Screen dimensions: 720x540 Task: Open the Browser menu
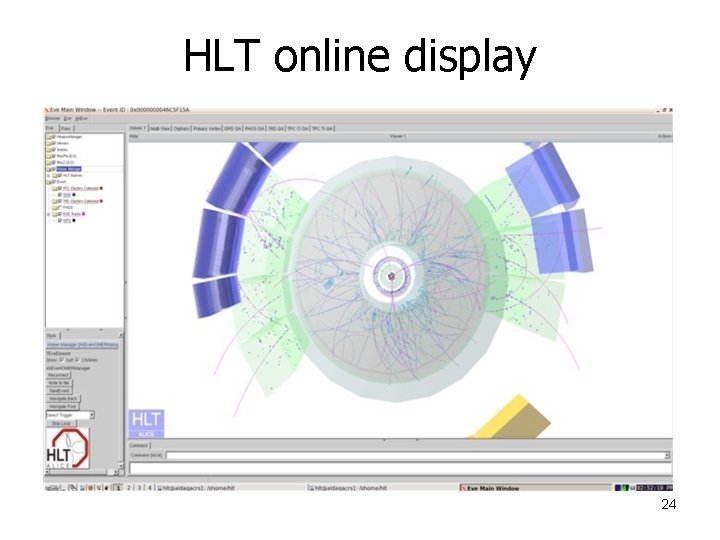pyautogui.click(x=52, y=118)
